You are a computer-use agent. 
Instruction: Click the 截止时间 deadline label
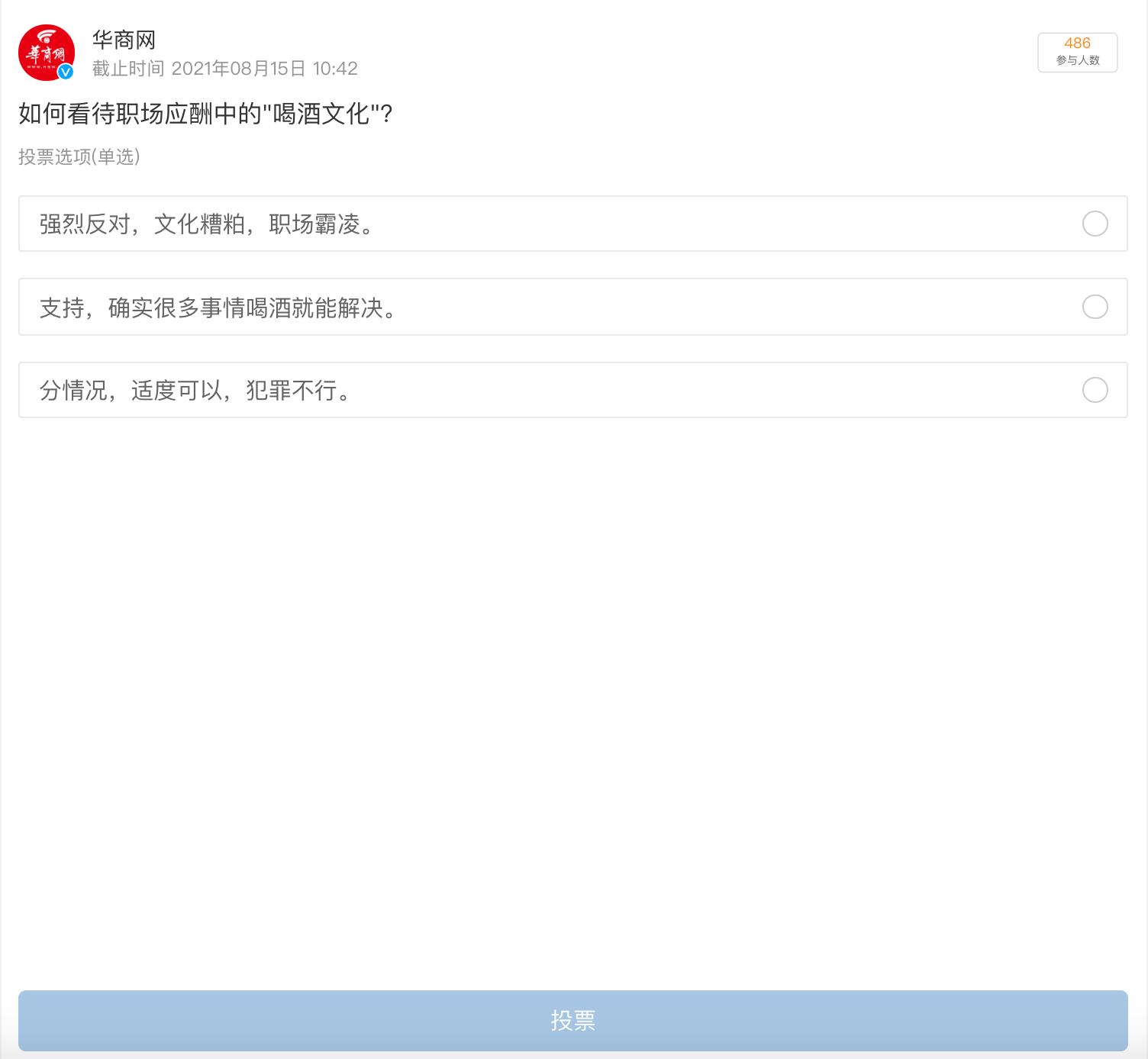click(128, 69)
